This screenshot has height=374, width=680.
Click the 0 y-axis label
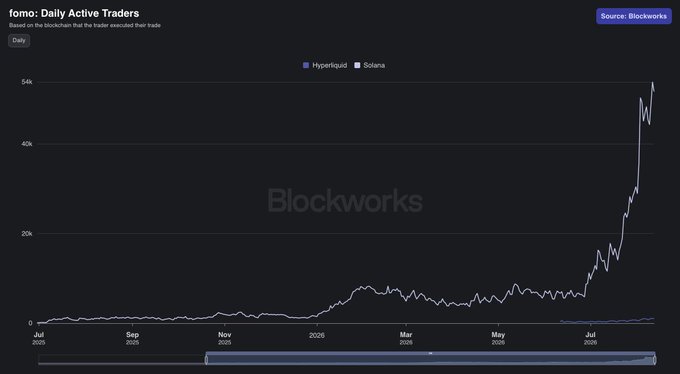coord(30,323)
